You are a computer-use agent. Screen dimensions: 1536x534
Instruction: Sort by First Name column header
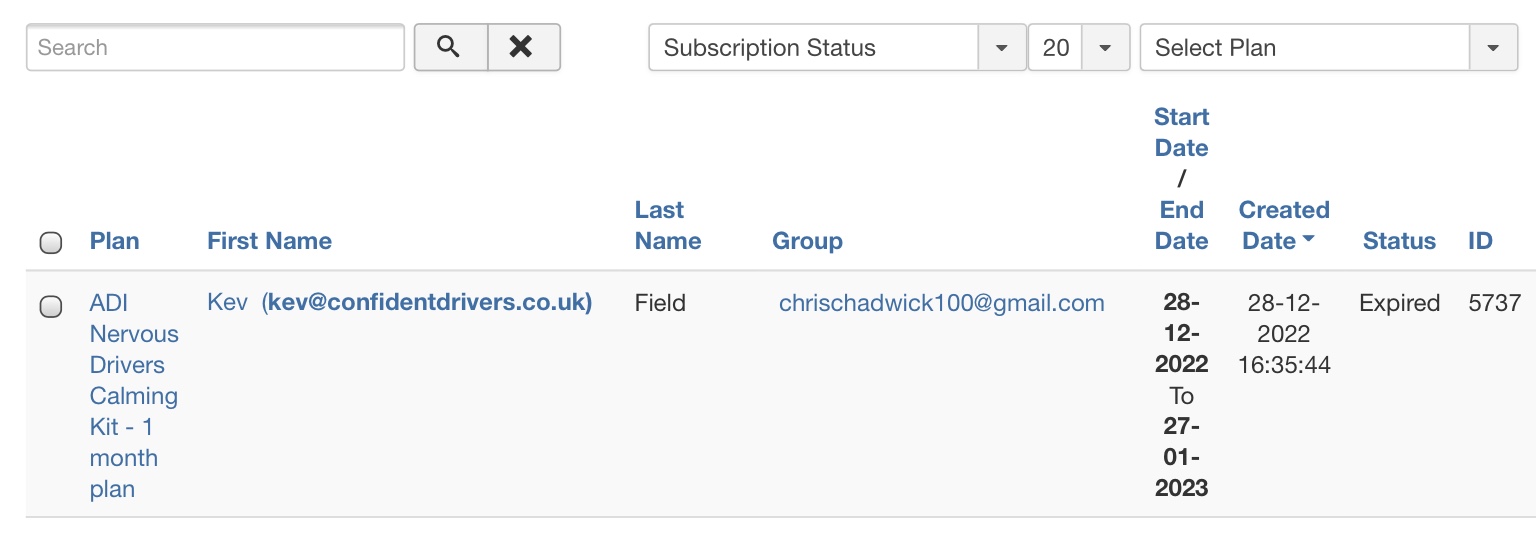[270, 241]
